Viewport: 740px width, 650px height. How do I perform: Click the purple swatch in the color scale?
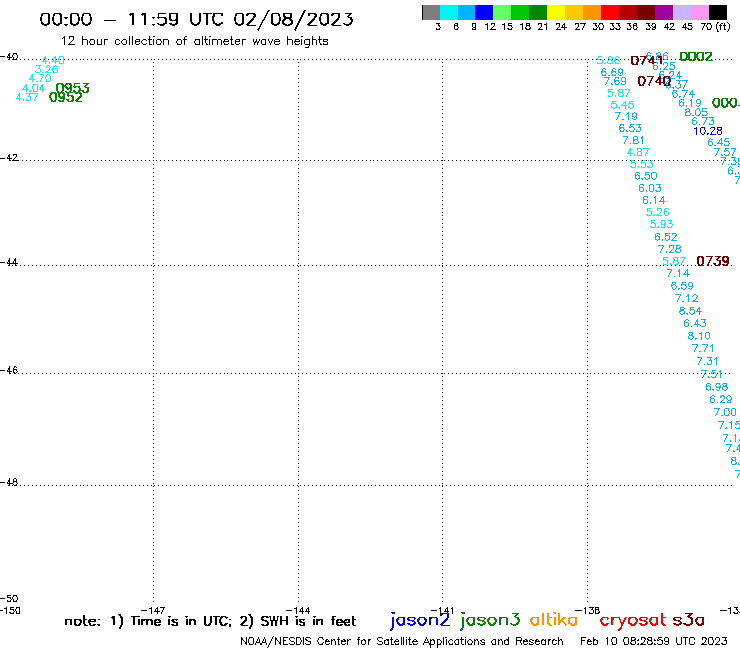[664, 12]
